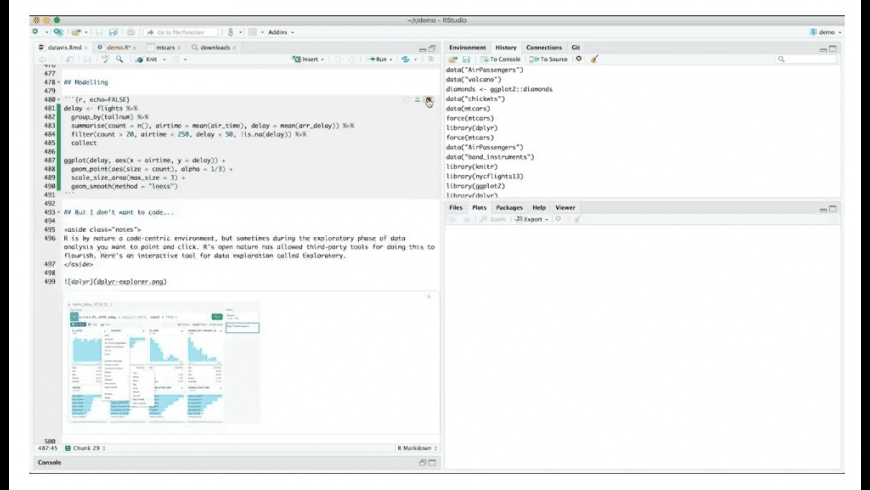Click the dplyr-explorer image preview thumbnail
This screenshot has width=870, height=490.
pos(164,363)
